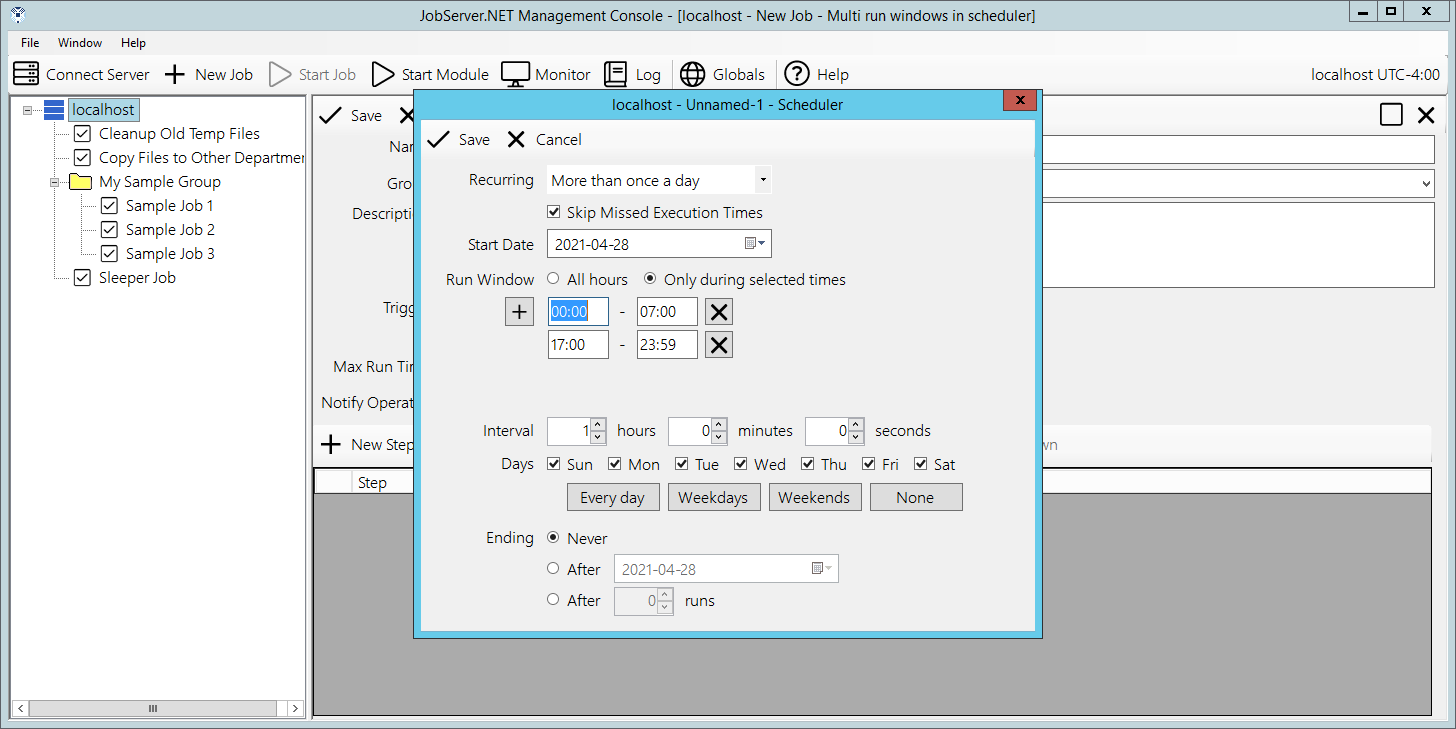The width and height of the screenshot is (1456, 729).
Task: Add a new run window time range
Action: coord(519,311)
